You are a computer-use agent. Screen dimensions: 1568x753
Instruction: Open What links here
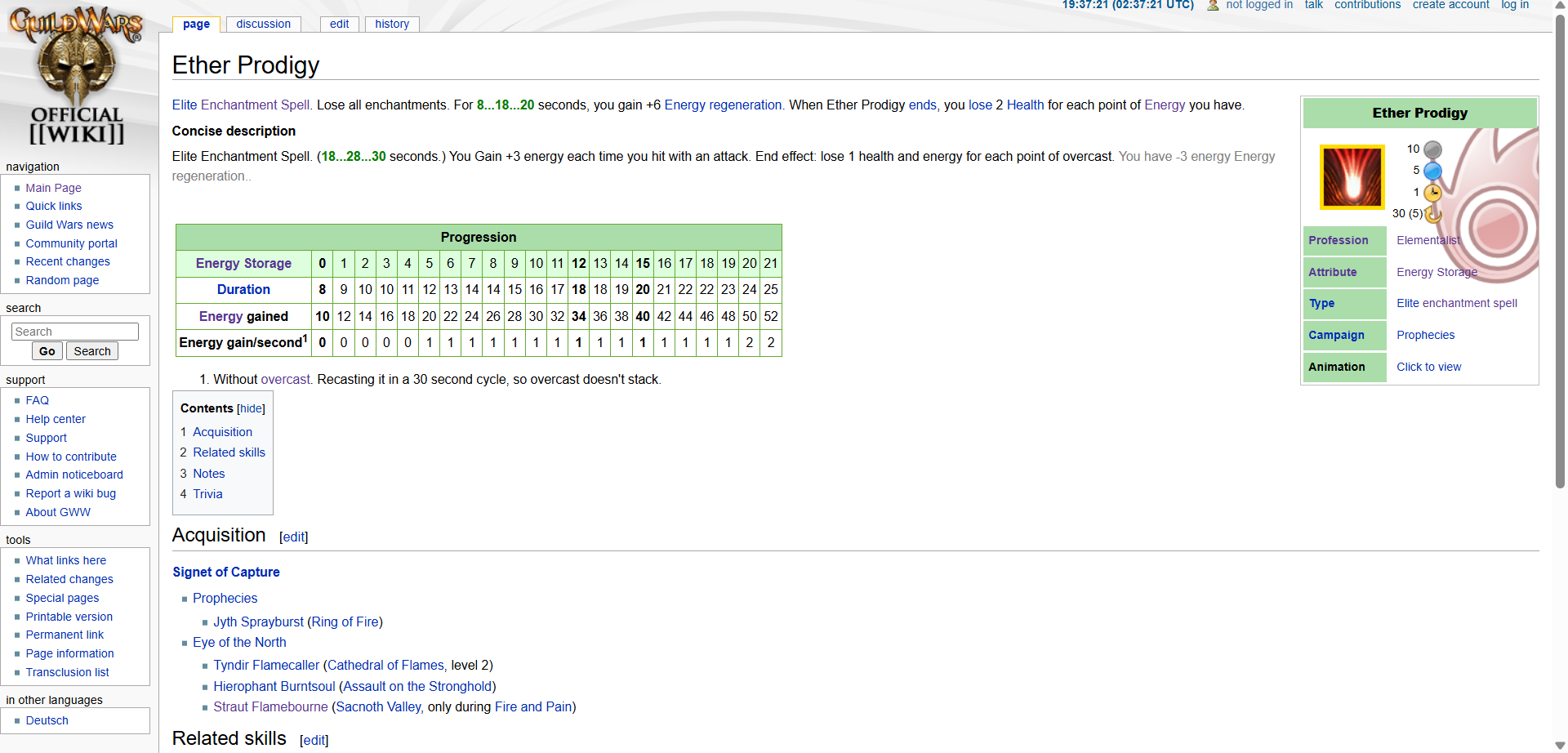66,560
